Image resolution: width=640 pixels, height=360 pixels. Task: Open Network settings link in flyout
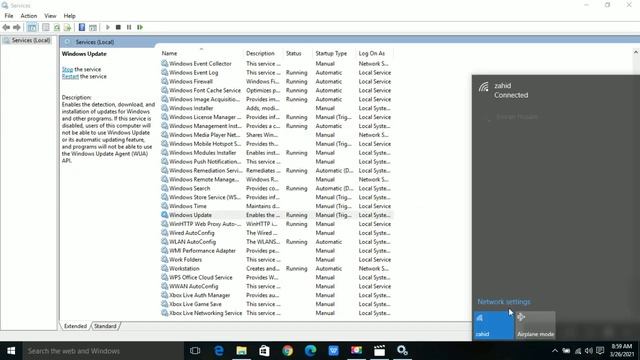[504, 302]
